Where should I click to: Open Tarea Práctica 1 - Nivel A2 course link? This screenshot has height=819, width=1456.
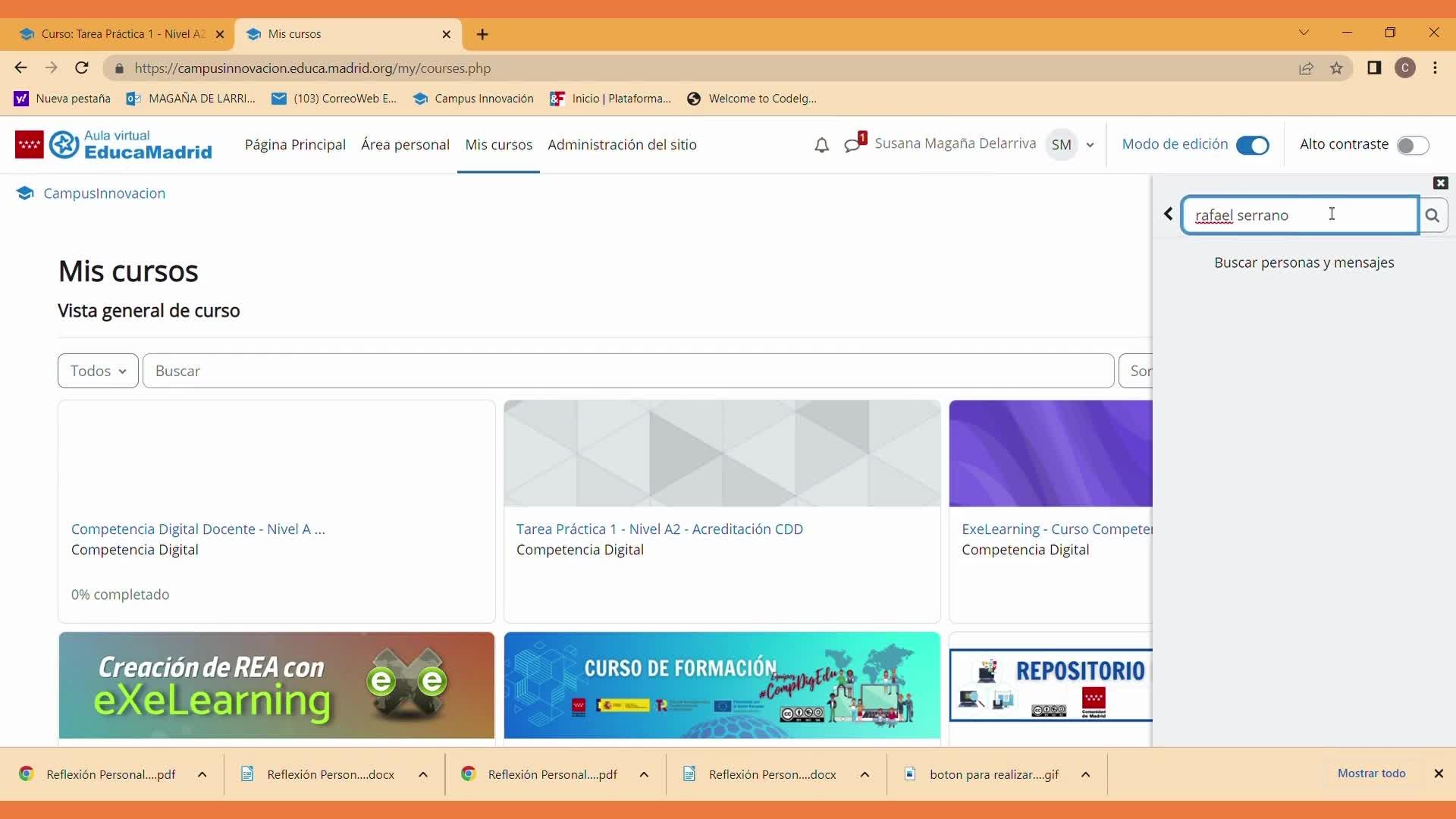659,529
